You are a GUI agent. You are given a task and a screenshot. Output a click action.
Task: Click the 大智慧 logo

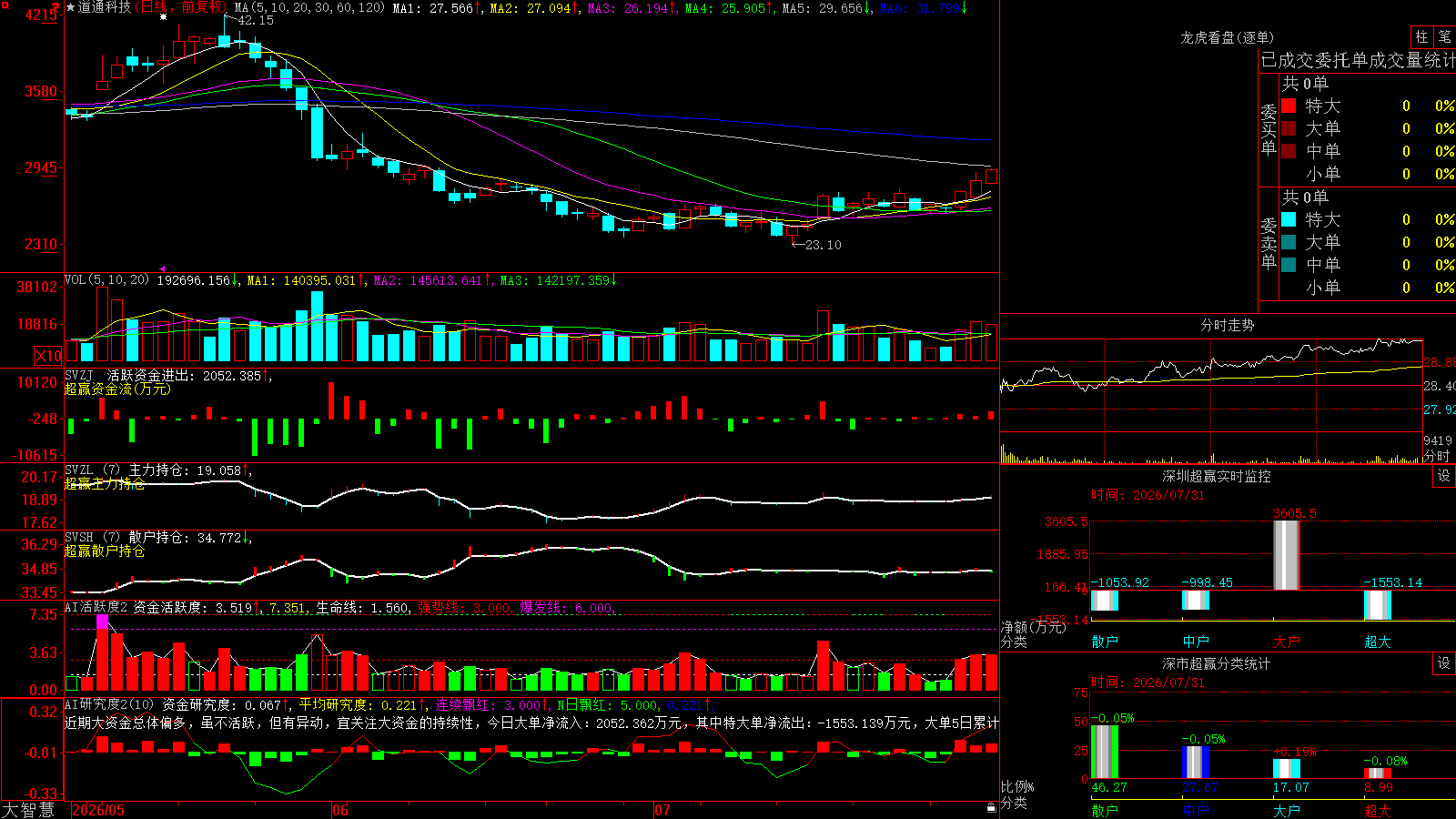click(28, 810)
